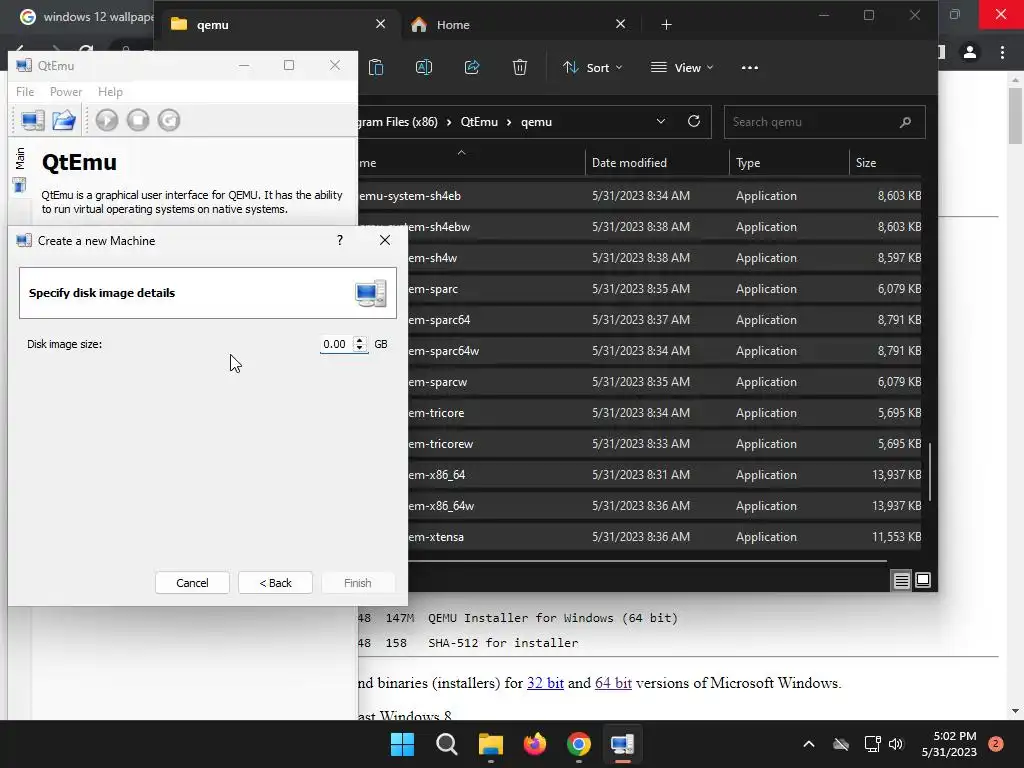Viewport: 1024px width, 768px height.
Task: Go back with the < Back button
Action: (x=275, y=583)
